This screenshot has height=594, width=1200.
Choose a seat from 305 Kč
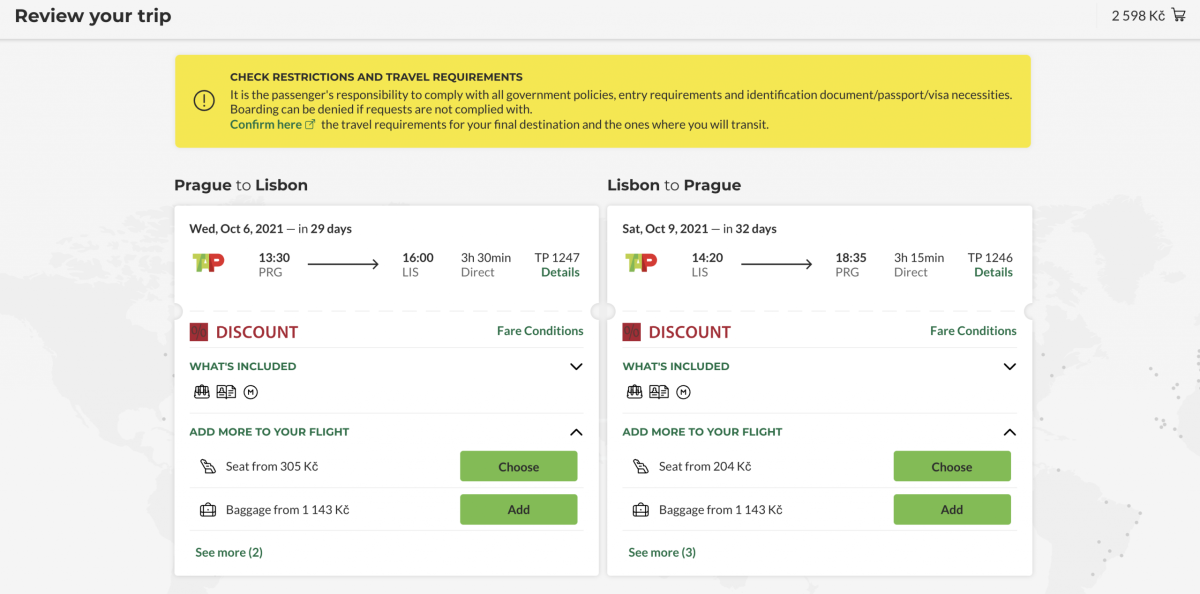click(518, 466)
